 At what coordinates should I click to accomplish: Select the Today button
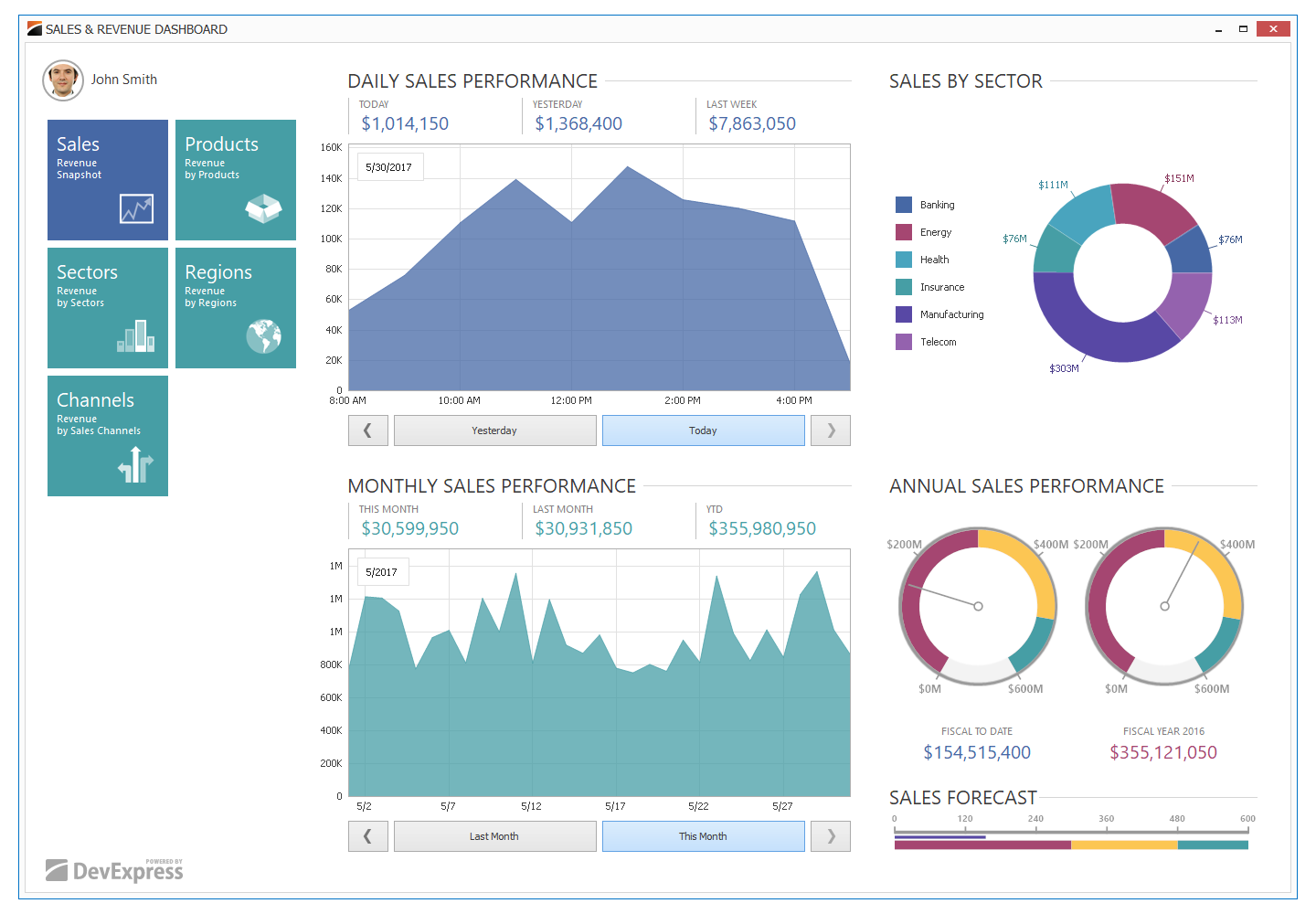pos(703,430)
